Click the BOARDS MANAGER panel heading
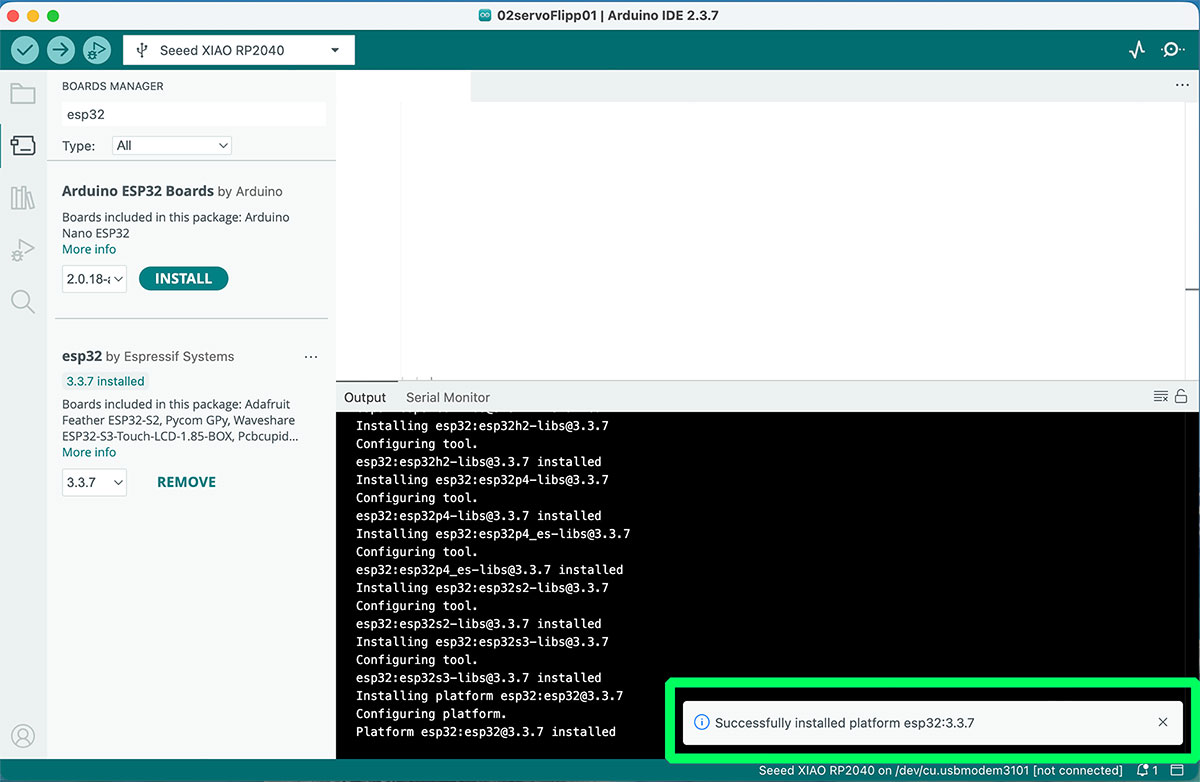The width and height of the screenshot is (1200, 782). click(x=113, y=86)
